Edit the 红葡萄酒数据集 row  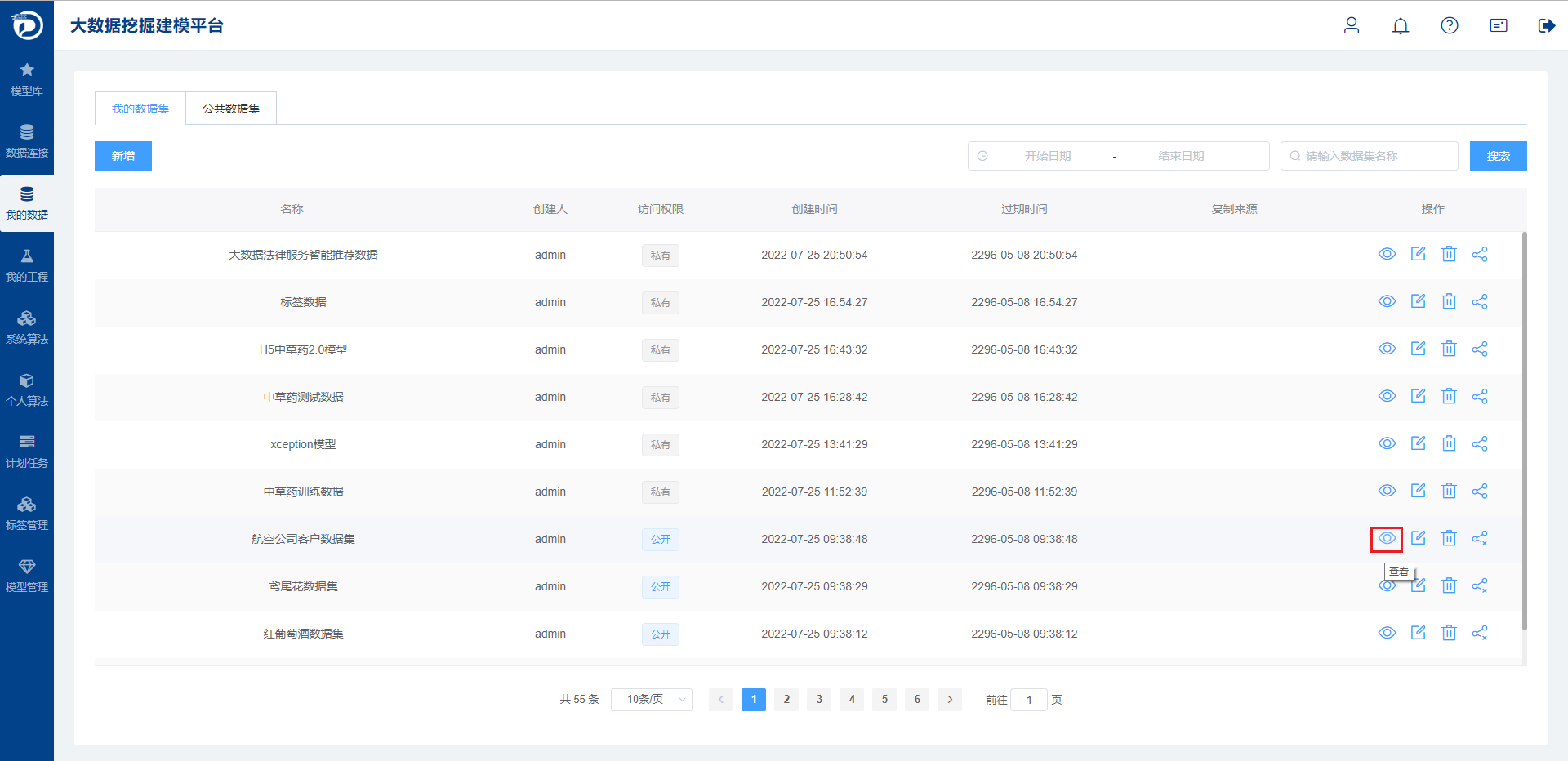1419,633
